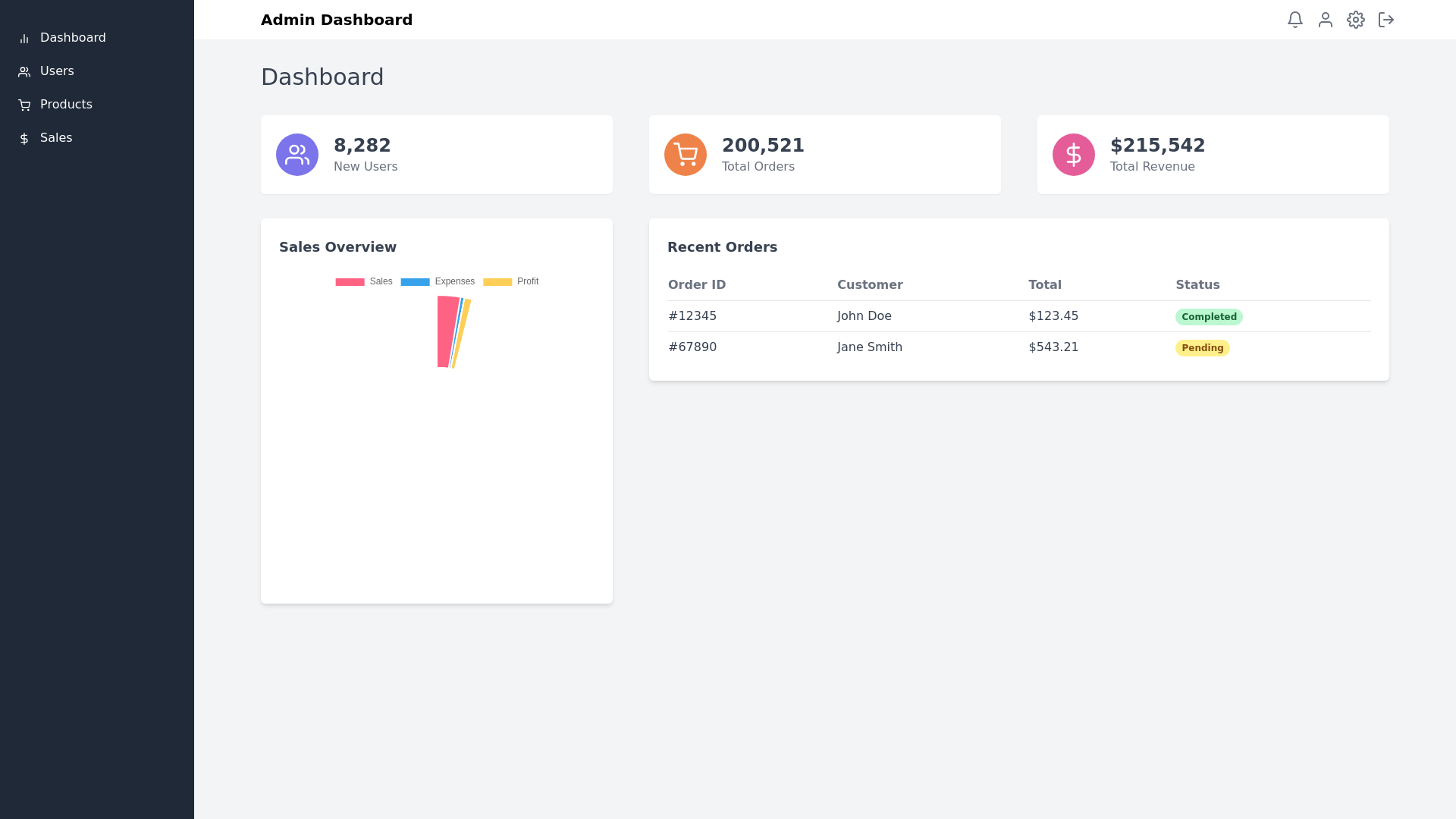Open the Dashboard sidebar menu item
The width and height of the screenshot is (1456, 819).
click(x=97, y=38)
